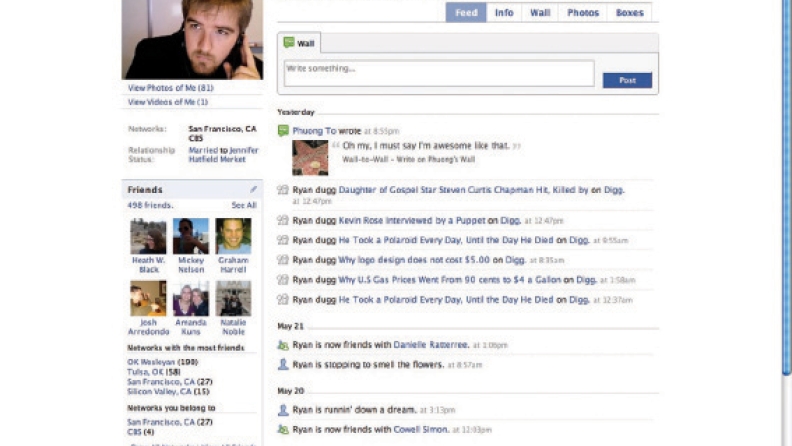The height and width of the screenshot is (446, 792).
Task: Focus the Write something text box
Action: [x=439, y=73]
